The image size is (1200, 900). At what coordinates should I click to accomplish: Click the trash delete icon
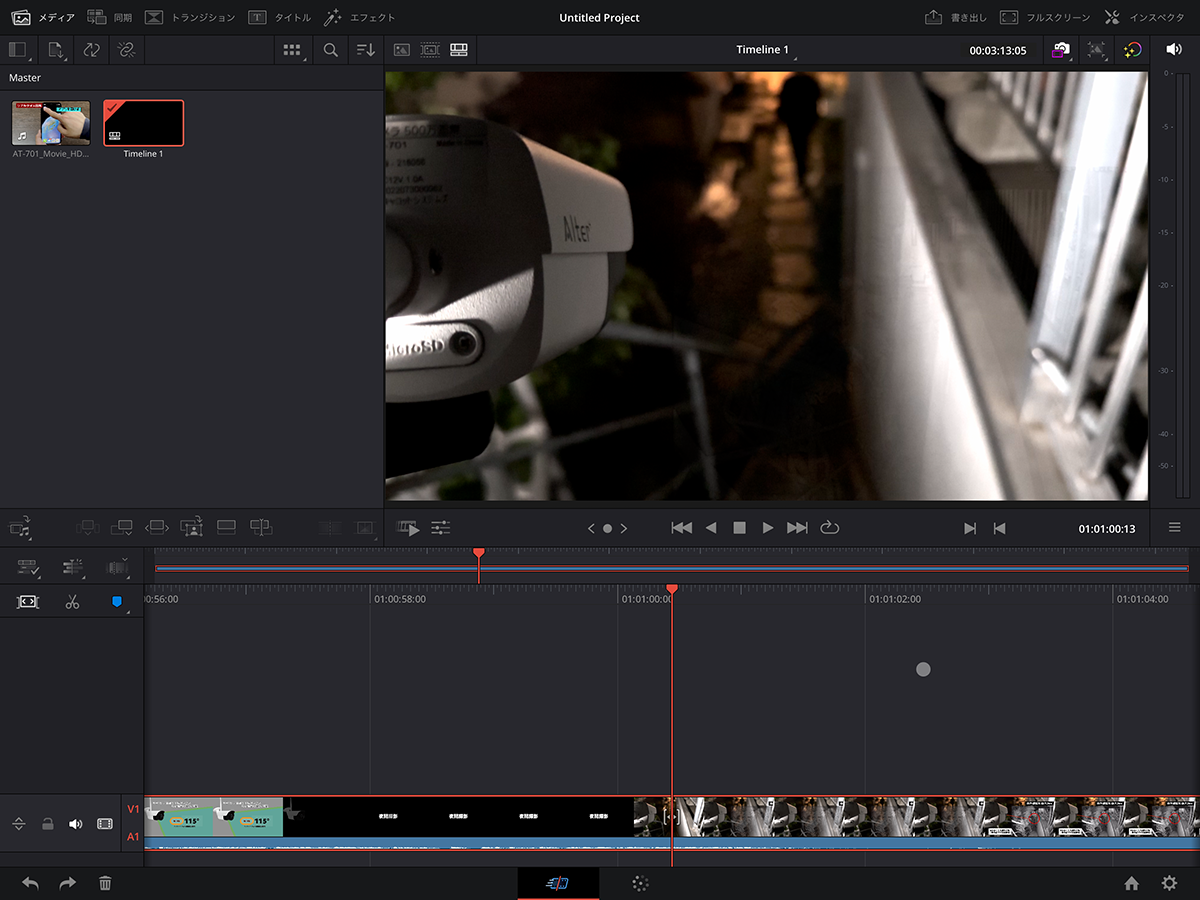(105, 883)
